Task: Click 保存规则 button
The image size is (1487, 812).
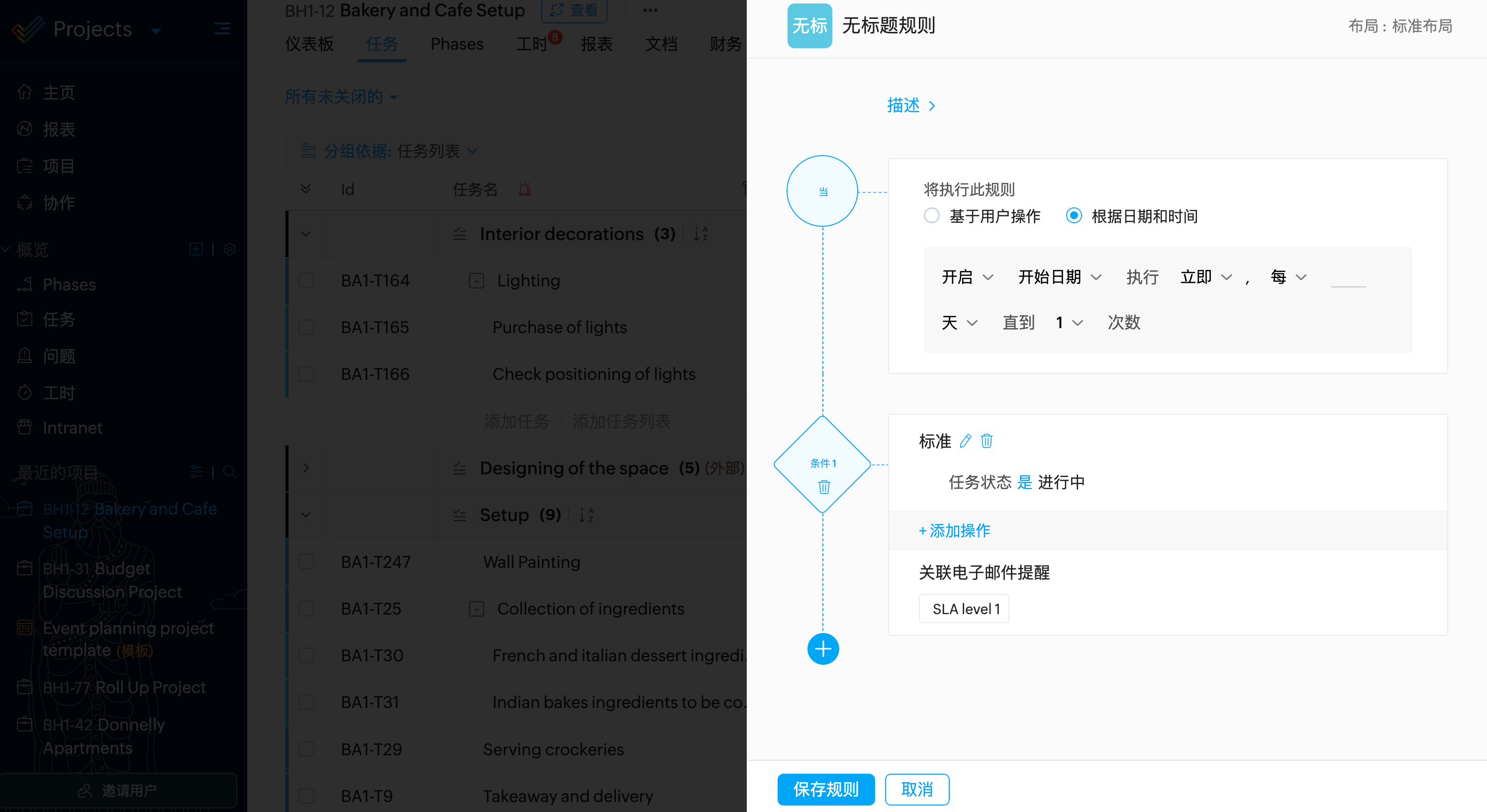Action: (825, 789)
